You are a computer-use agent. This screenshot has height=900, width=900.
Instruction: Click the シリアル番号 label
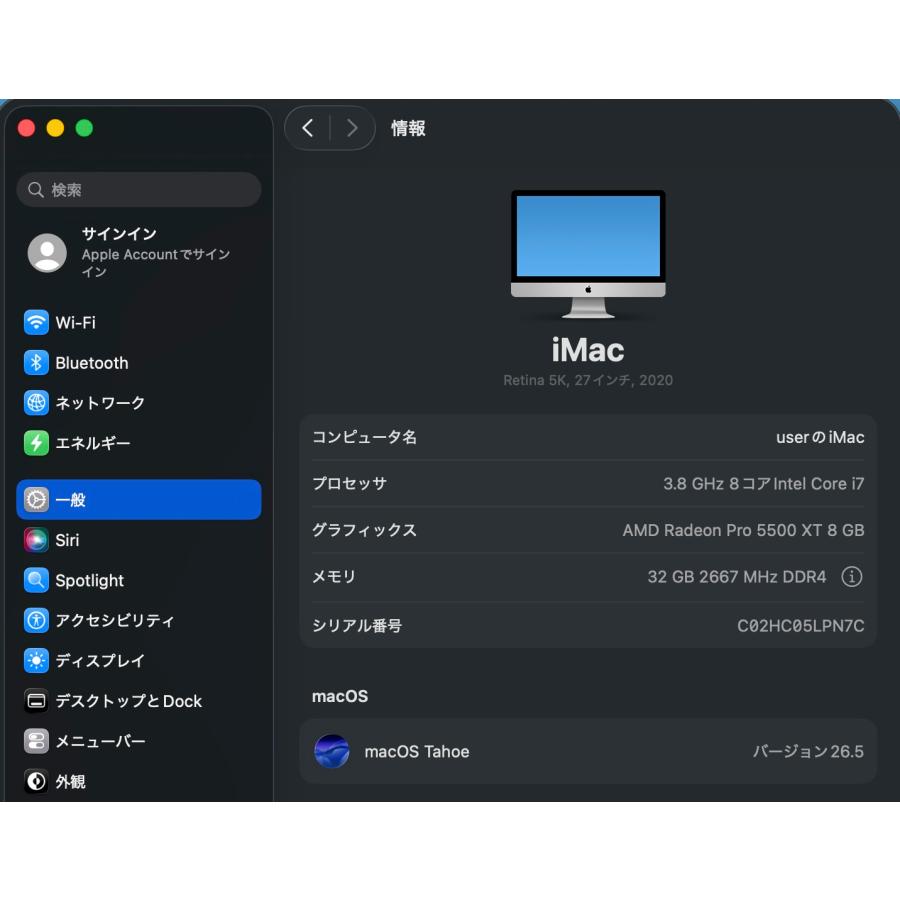click(356, 625)
